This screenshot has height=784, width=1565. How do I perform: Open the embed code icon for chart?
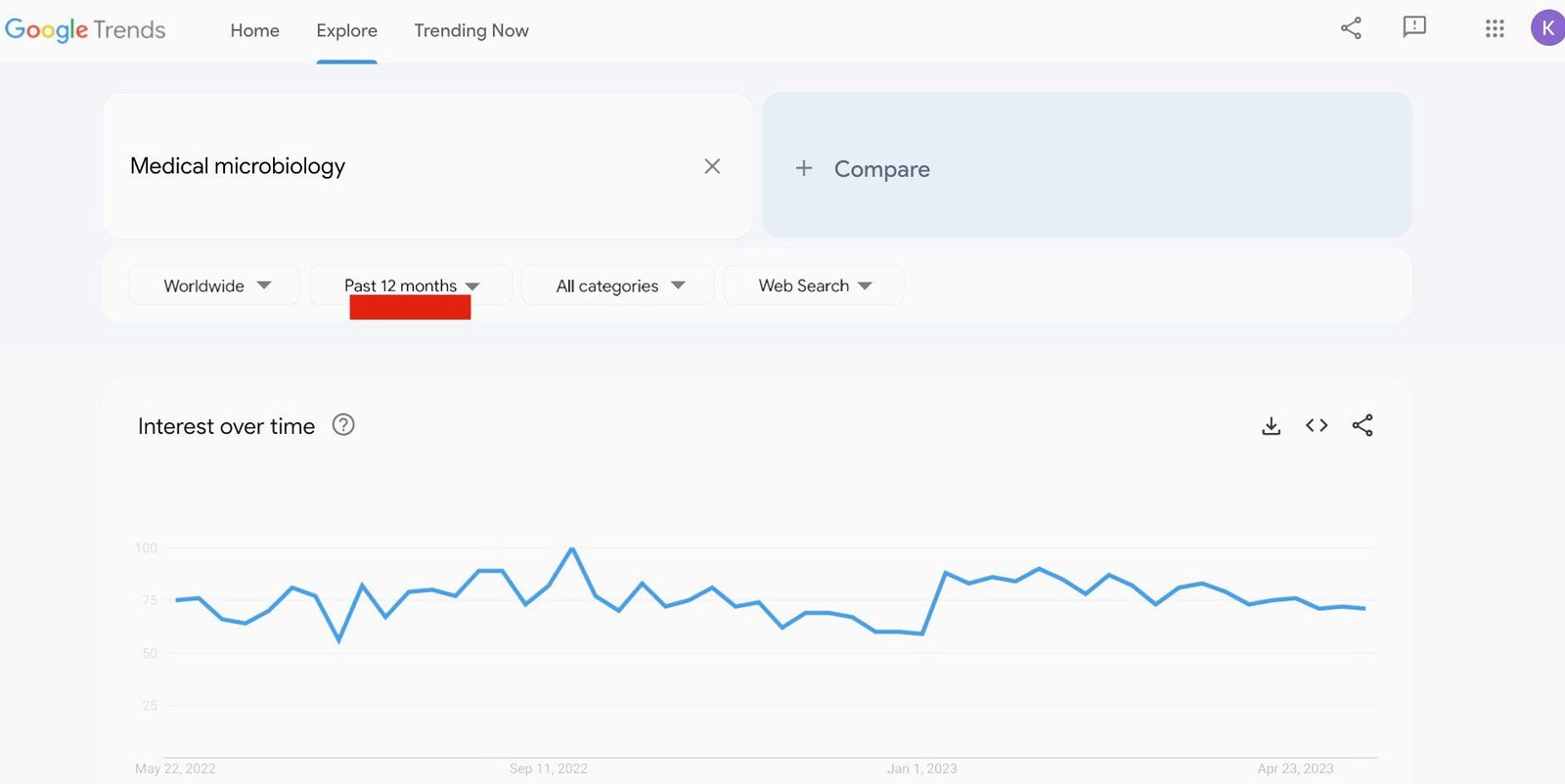[1317, 425]
